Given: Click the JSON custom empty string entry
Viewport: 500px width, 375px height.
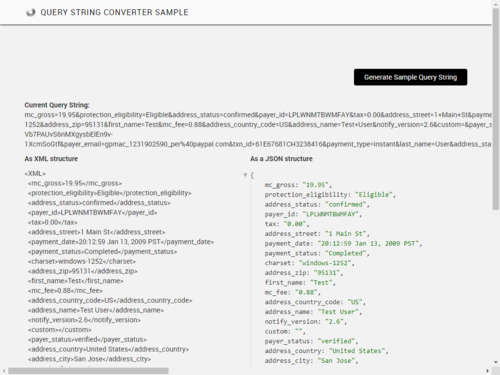Looking at the screenshot, I should 285,331.
